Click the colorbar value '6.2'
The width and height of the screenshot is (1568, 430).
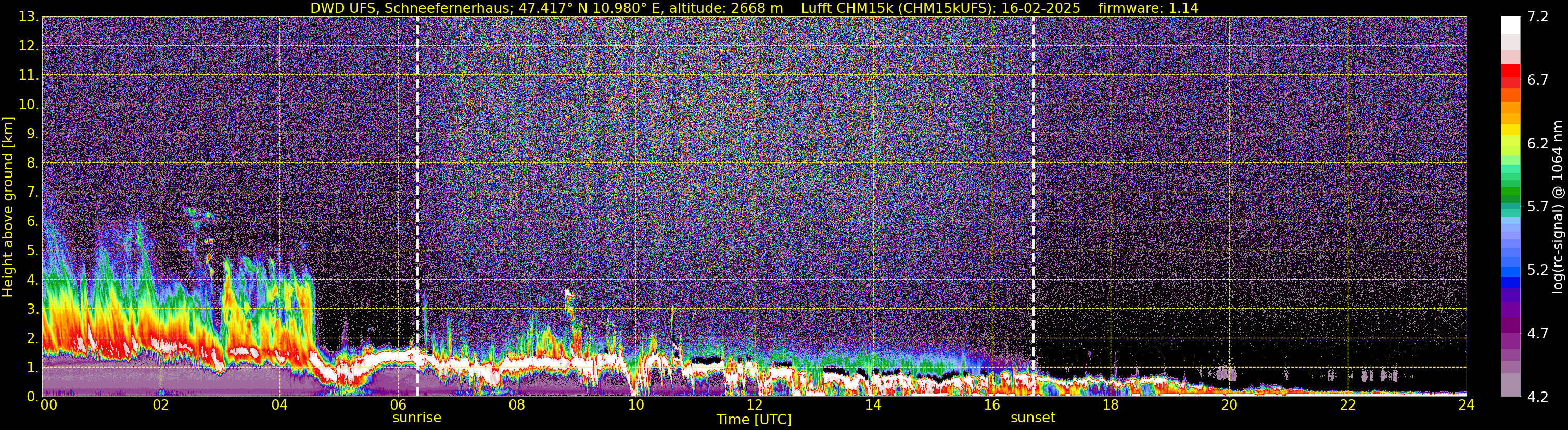[1538, 144]
